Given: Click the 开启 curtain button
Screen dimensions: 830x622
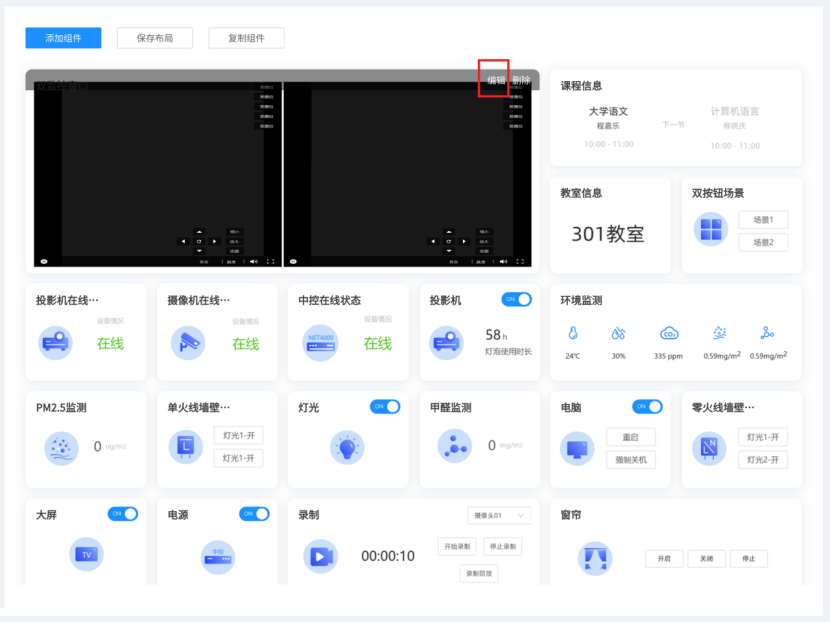Looking at the screenshot, I should coord(664,558).
